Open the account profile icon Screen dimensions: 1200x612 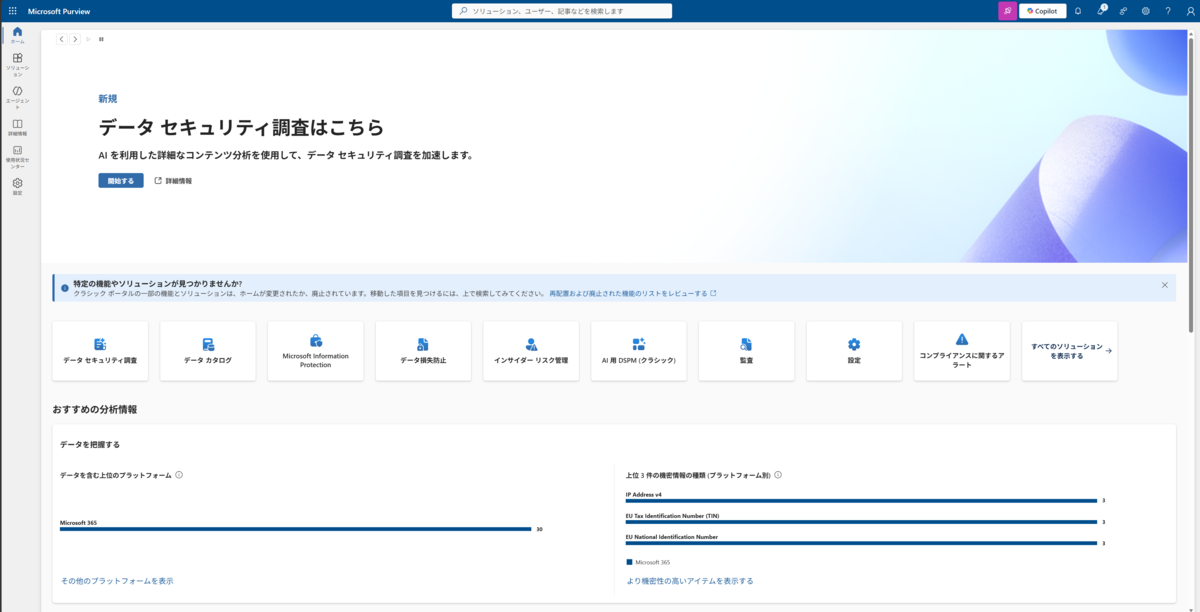pyautogui.click(x=1189, y=11)
